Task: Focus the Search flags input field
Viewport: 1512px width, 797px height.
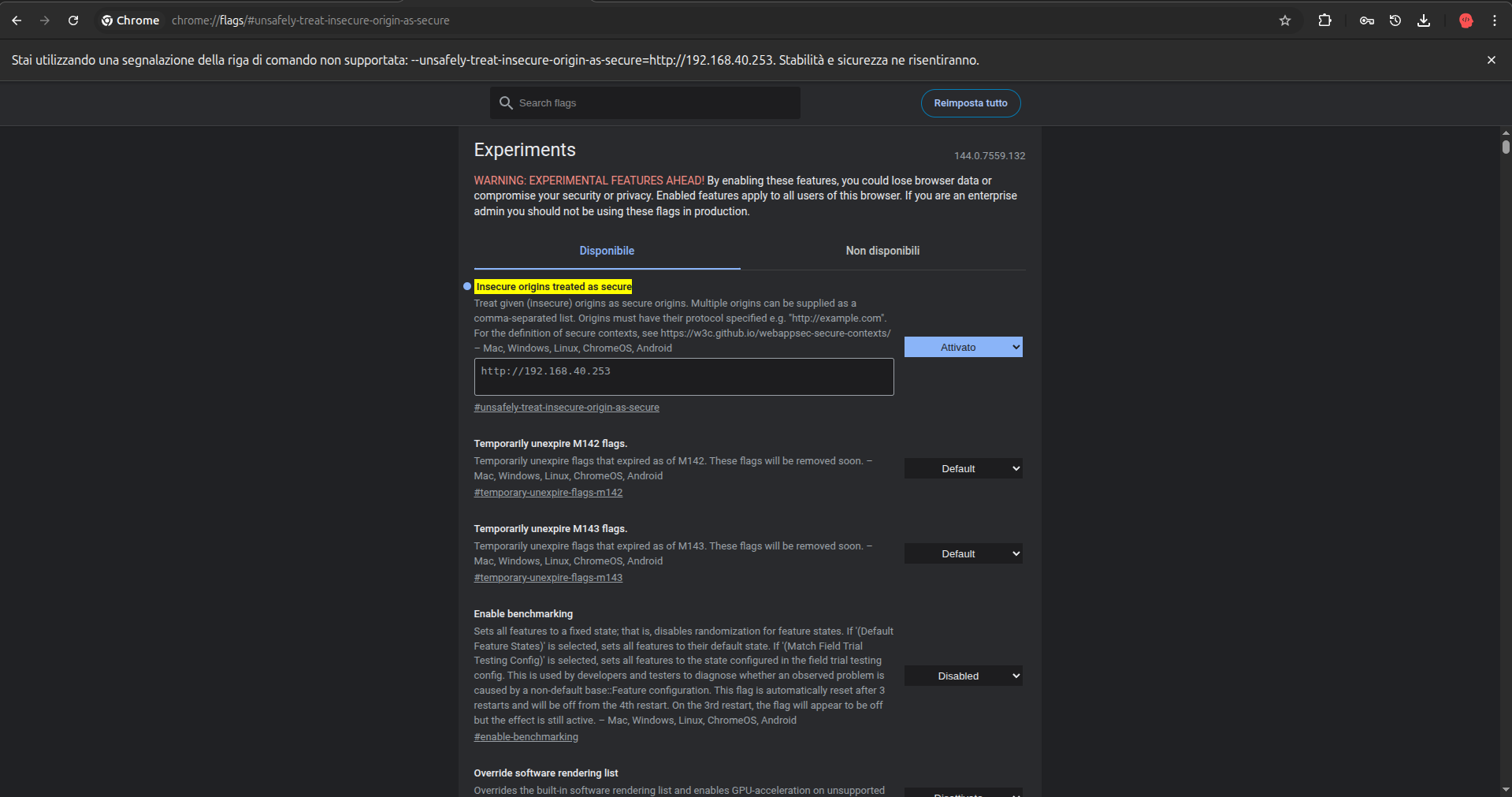Action: (x=654, y=103)
